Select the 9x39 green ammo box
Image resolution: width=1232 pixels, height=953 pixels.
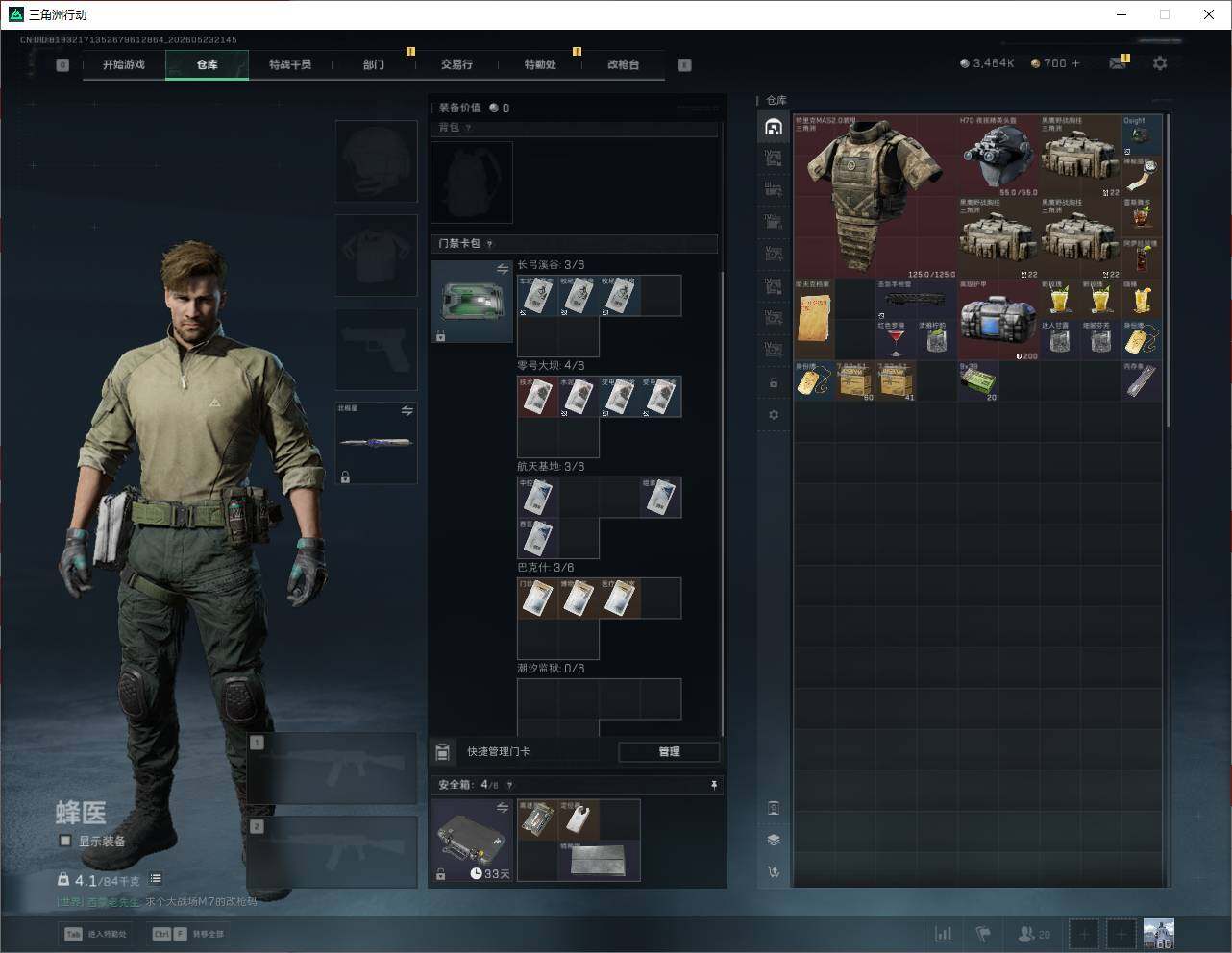tap(978, 381)
